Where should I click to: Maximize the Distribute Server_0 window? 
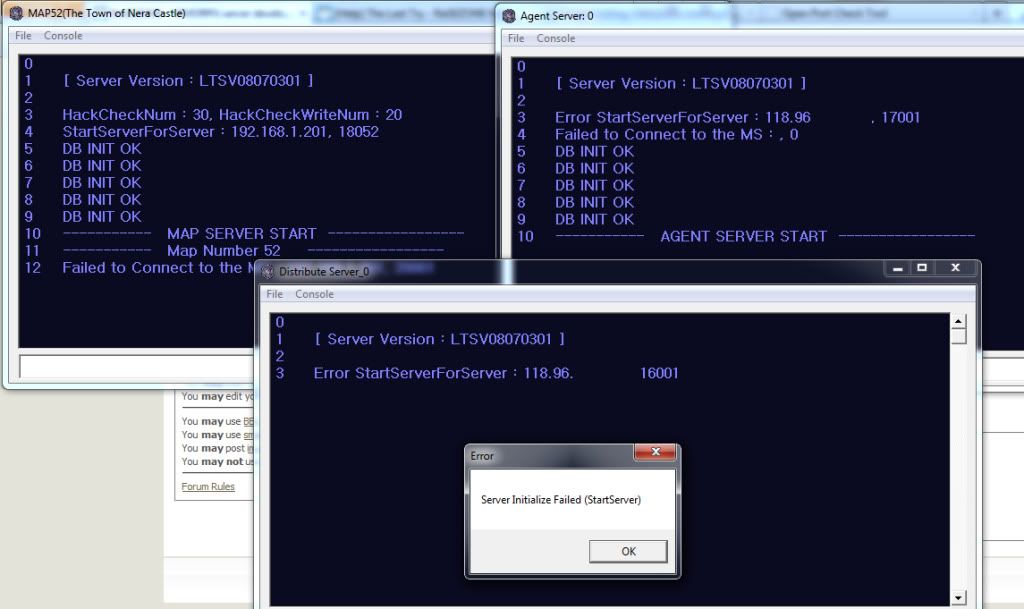tap(923, 269)
